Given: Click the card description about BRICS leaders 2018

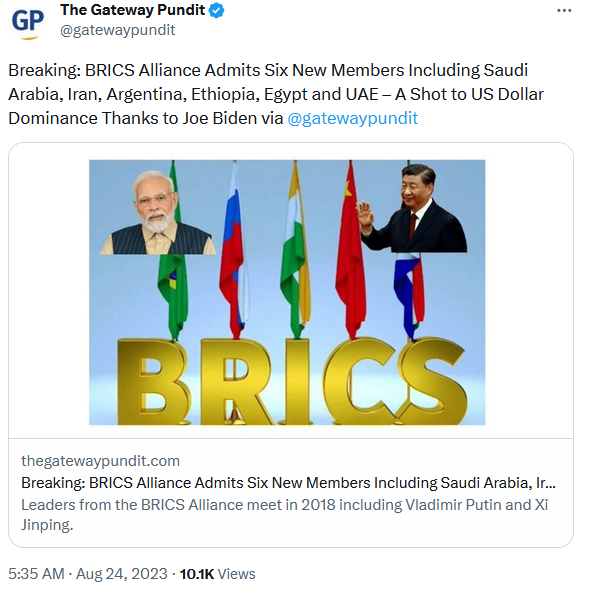Looking at the screenshot, I should [285, 515].
